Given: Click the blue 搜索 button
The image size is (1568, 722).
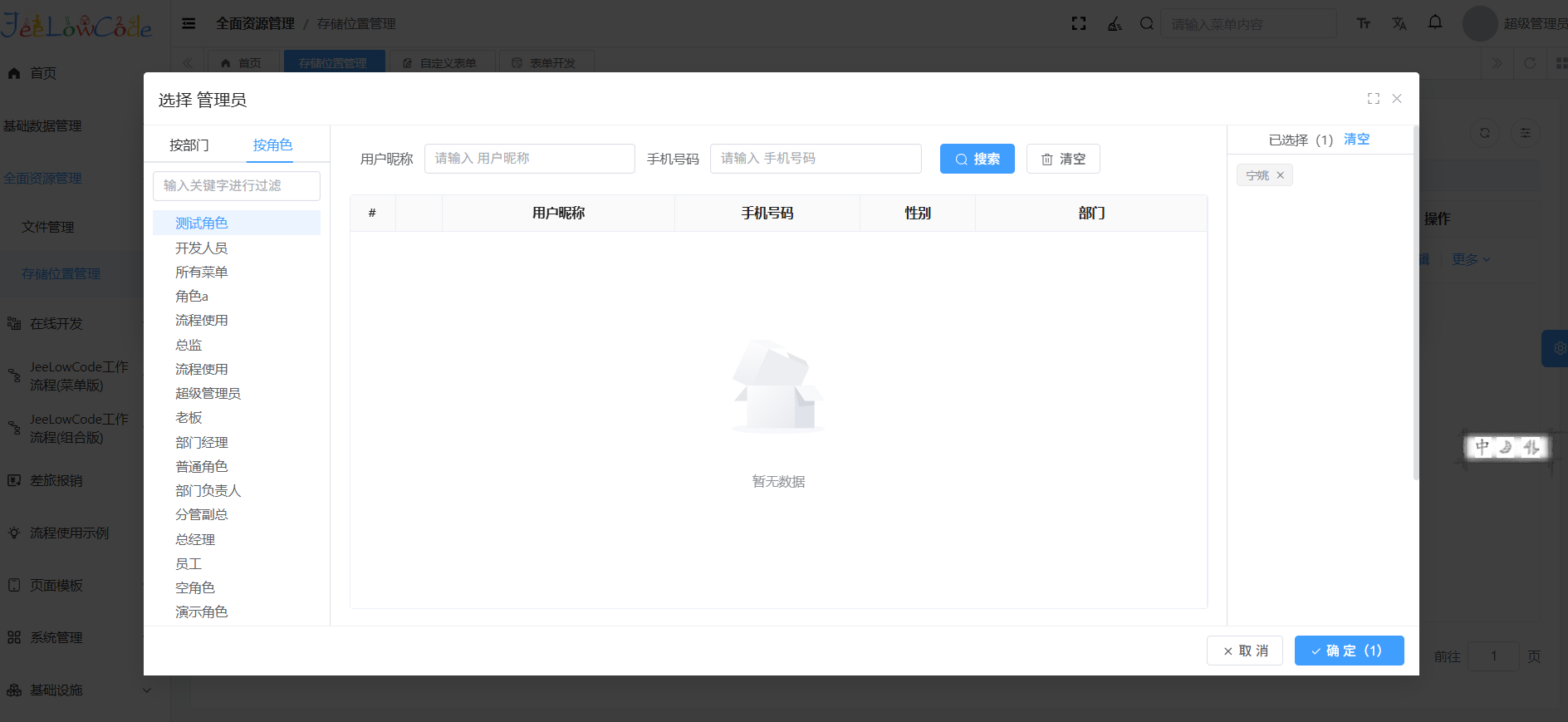Looking at the screenshot, I should pos(977,159).
